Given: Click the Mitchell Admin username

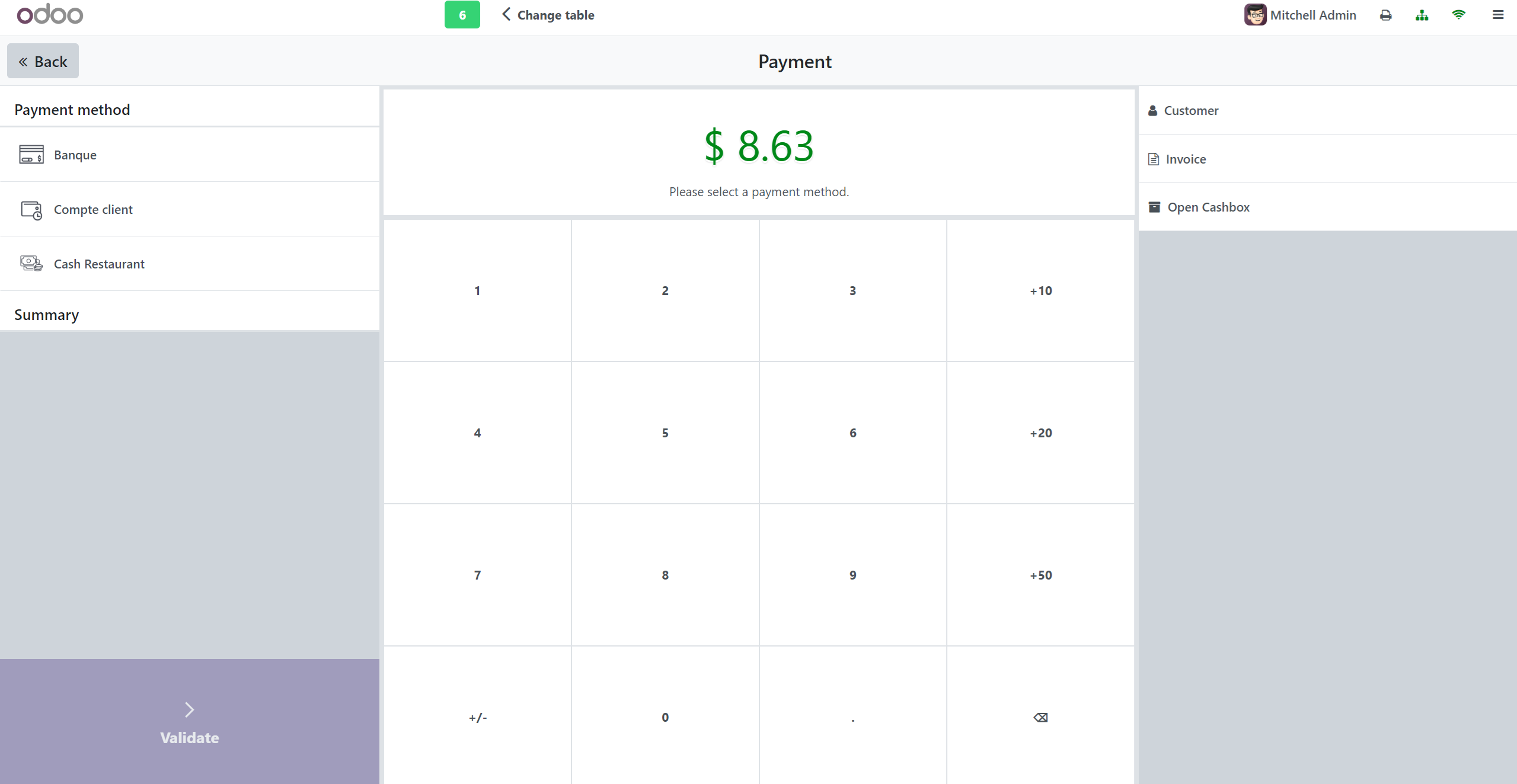Looking at the screenshot, I should (1312, 15).
